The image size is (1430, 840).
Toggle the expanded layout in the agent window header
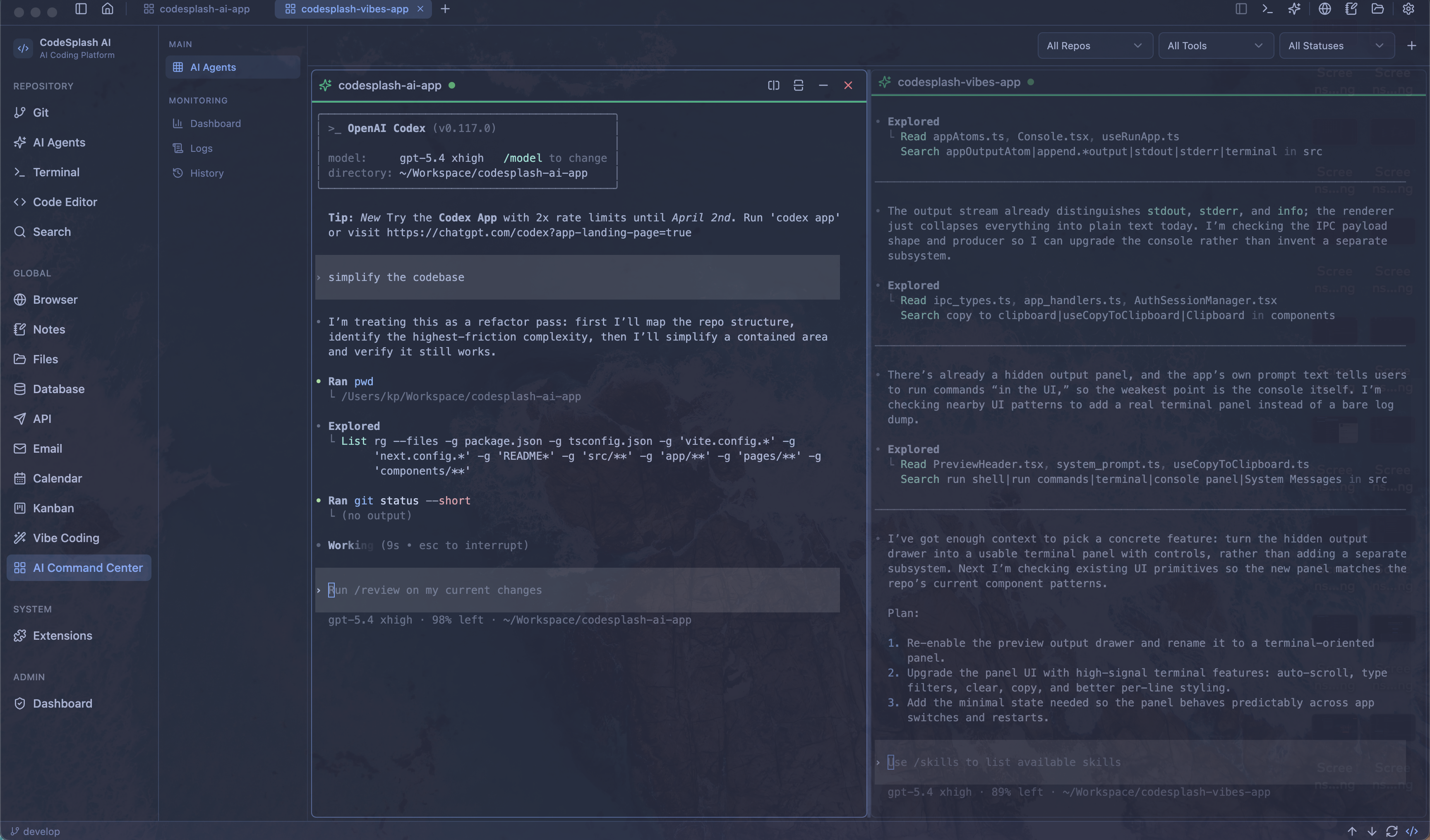pos(798,85)
